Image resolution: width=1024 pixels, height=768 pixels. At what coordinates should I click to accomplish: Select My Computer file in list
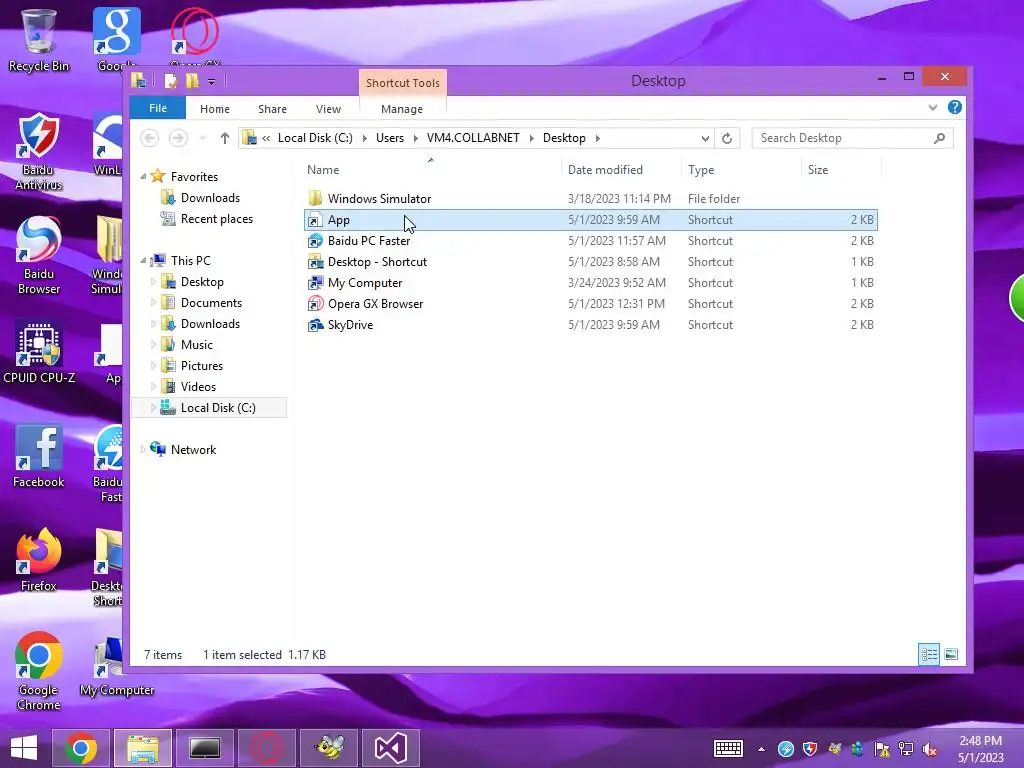point(590,283)
